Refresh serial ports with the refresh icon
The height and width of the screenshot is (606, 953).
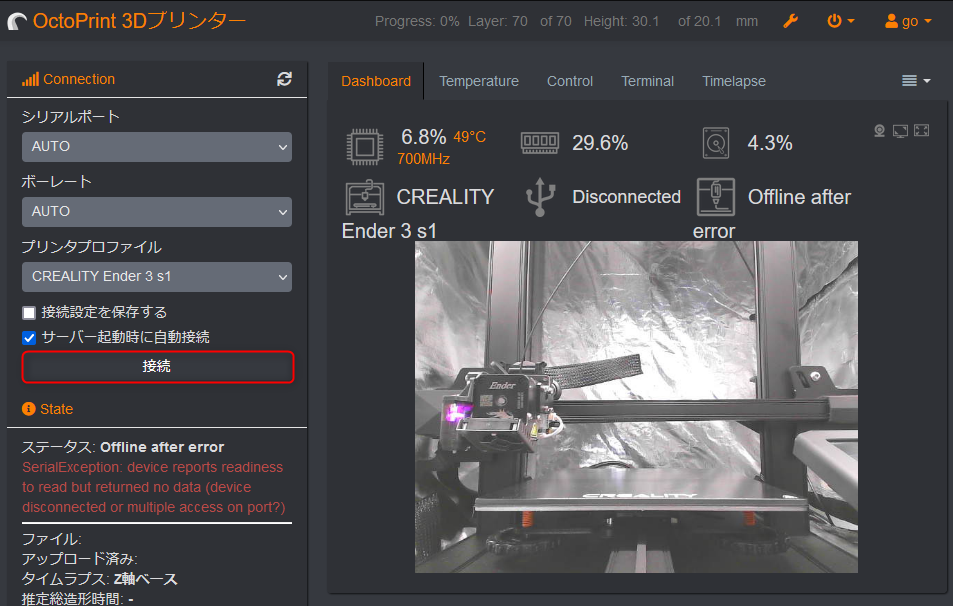tap(284, 79)
